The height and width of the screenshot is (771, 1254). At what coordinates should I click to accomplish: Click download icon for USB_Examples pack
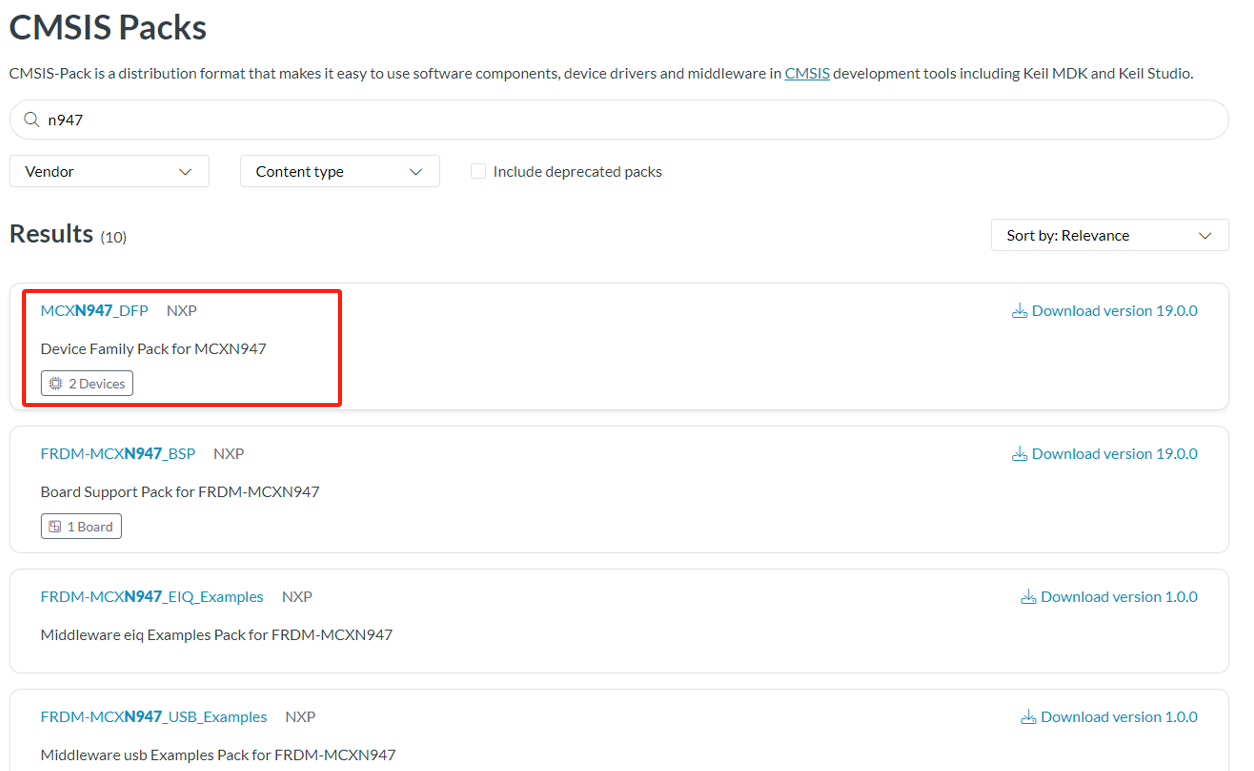1028,717
